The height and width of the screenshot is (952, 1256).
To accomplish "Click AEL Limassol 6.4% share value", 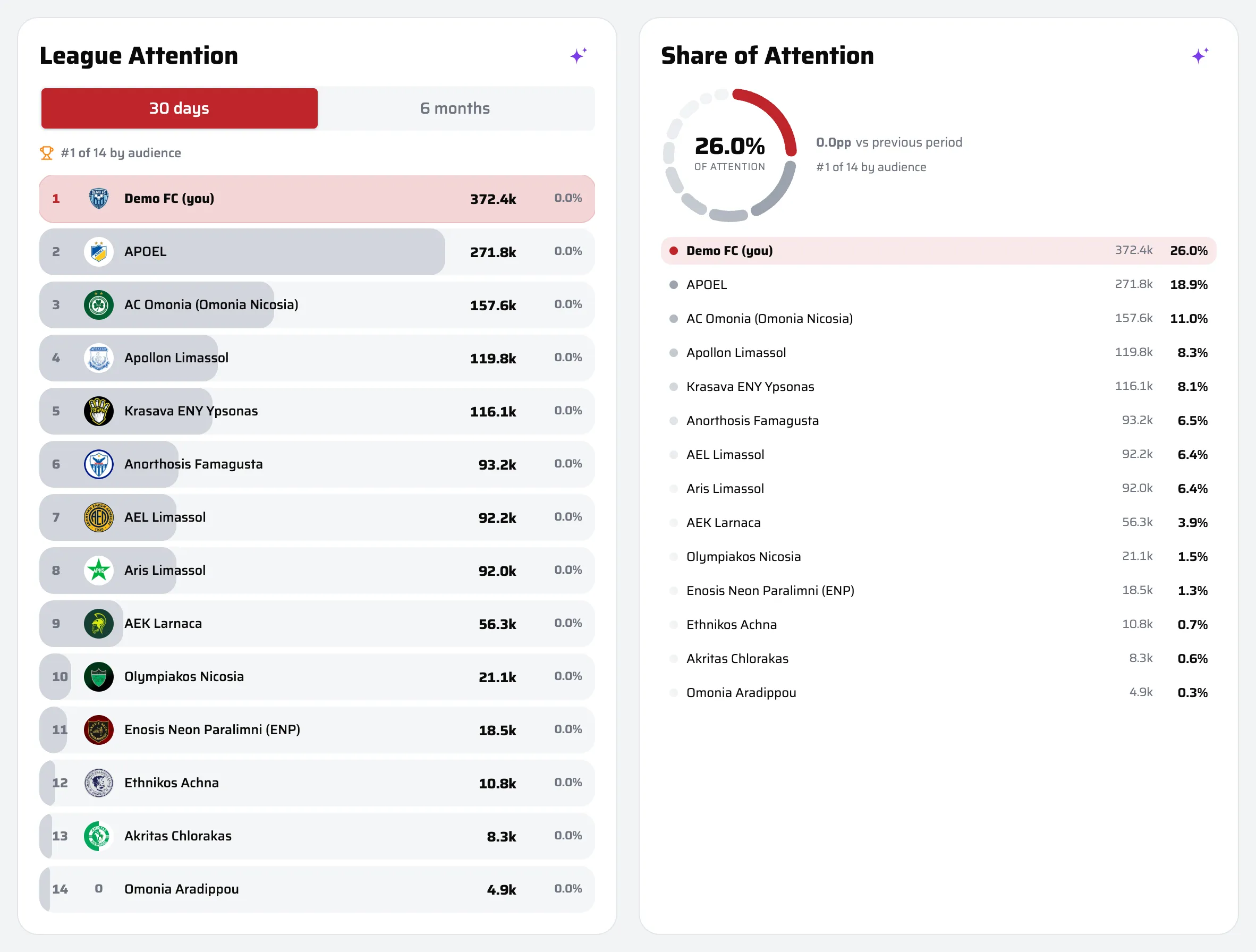I will [x=1192, y=455].
